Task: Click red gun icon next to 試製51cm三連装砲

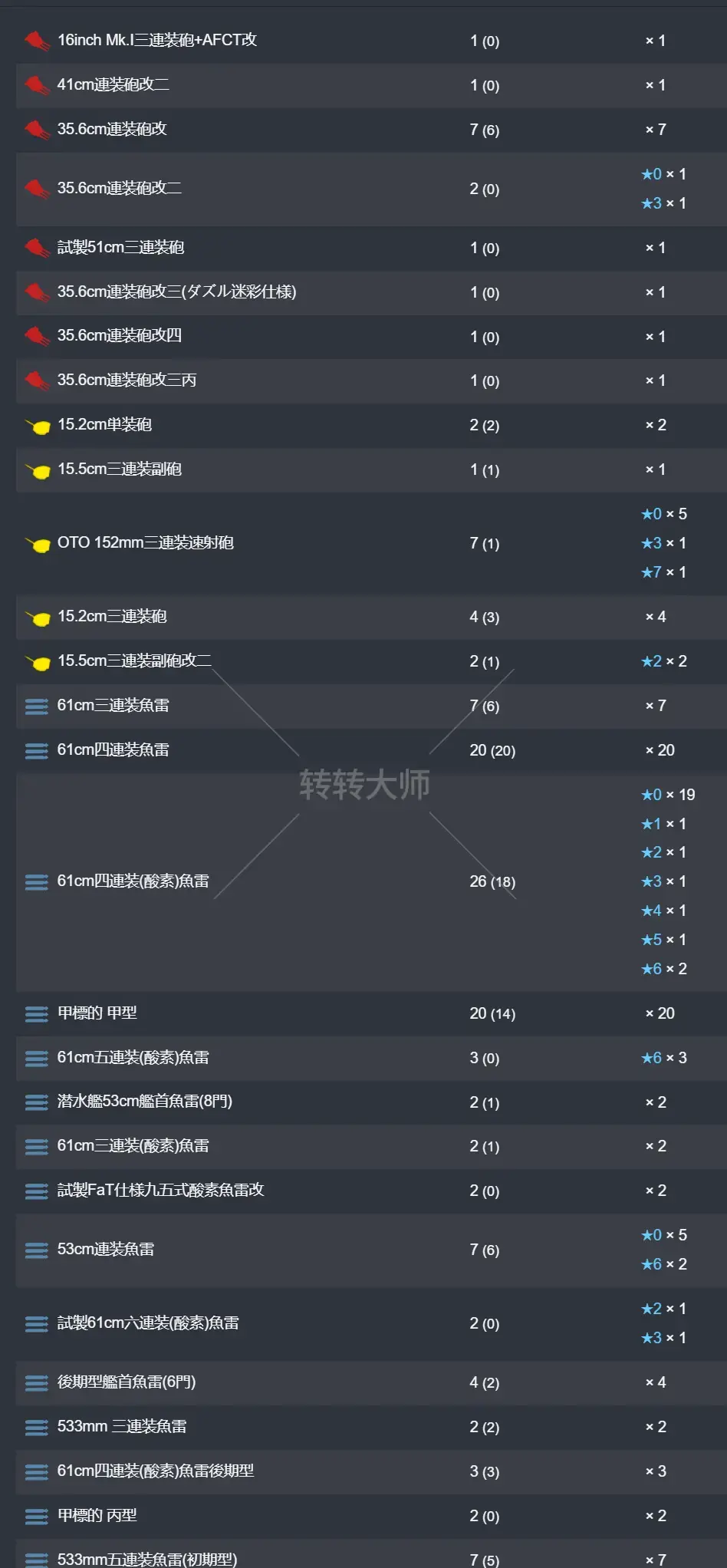Action: coord(36,248)
